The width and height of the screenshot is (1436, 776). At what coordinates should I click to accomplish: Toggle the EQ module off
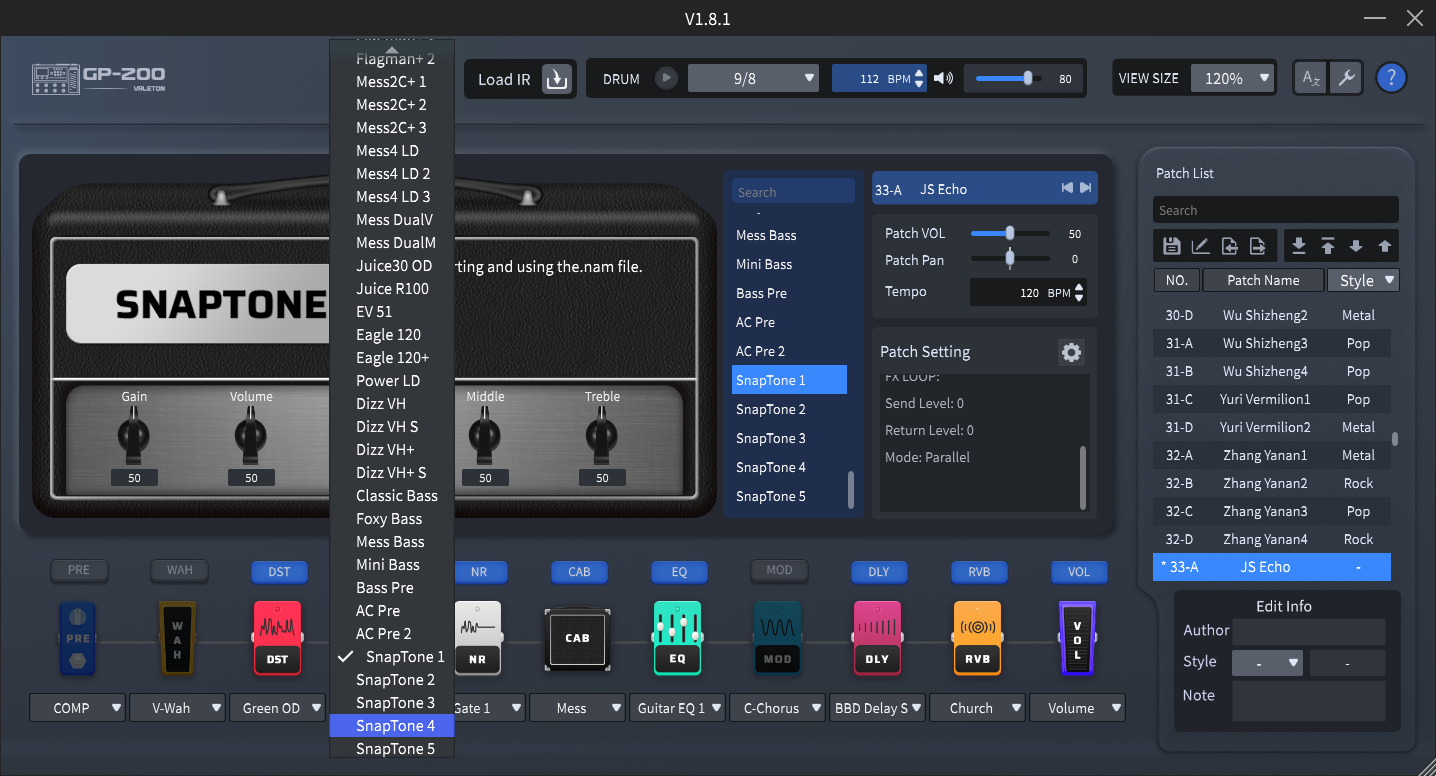coord(680,572)
